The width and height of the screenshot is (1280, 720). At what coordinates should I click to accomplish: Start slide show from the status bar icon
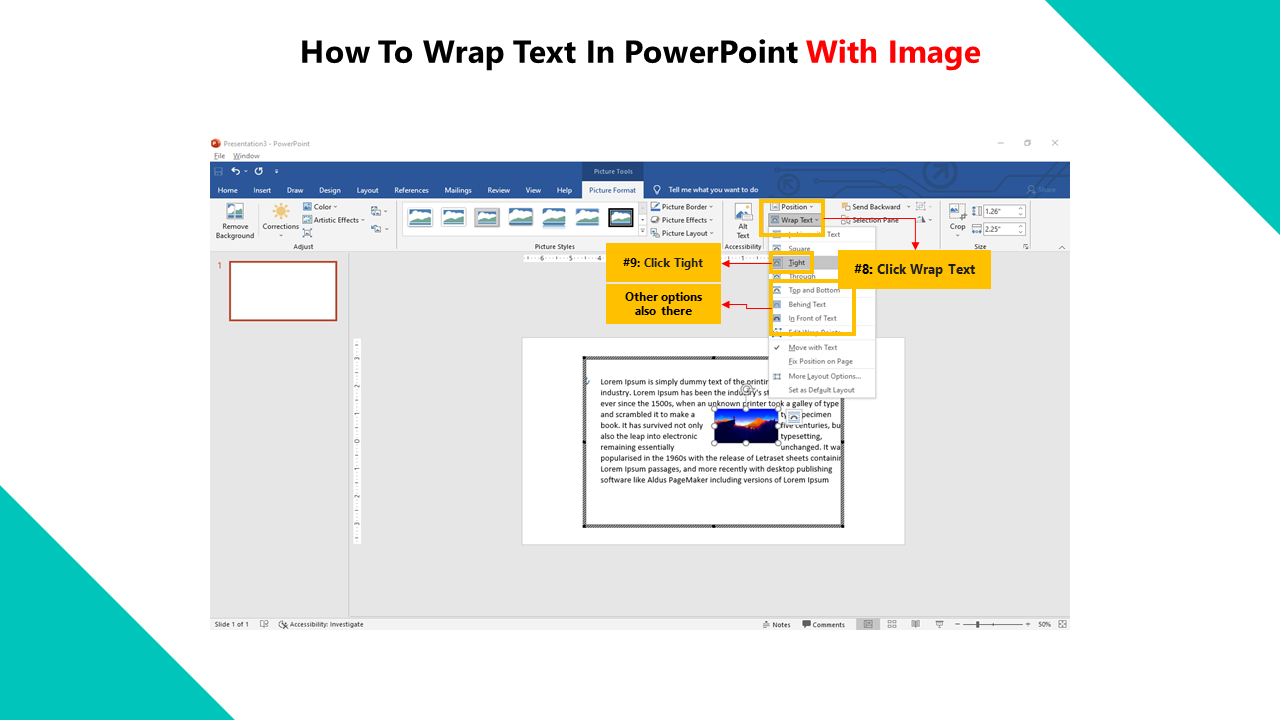pos(939,624)
